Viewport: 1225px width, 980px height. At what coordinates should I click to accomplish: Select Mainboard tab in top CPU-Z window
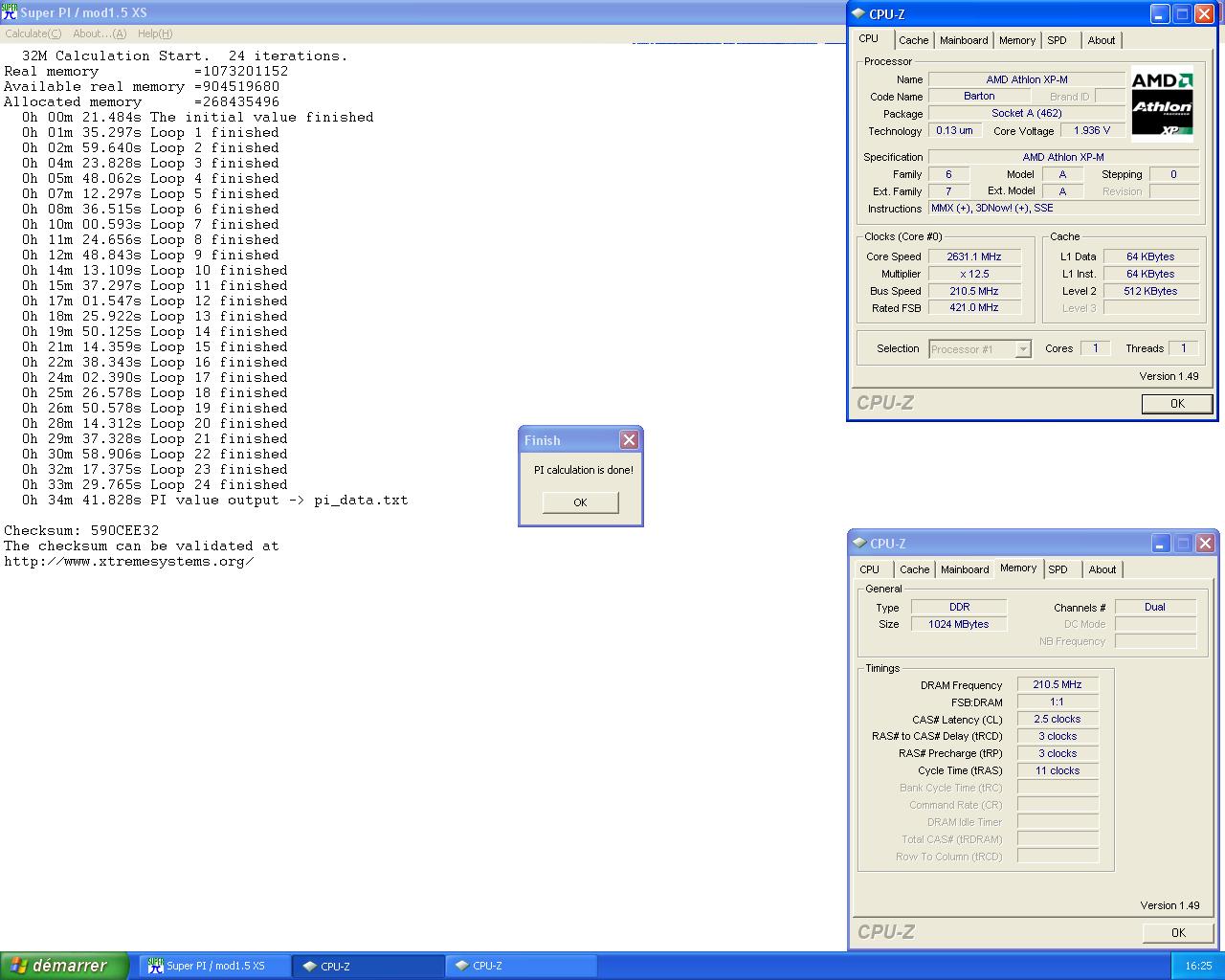pos(964,40)
